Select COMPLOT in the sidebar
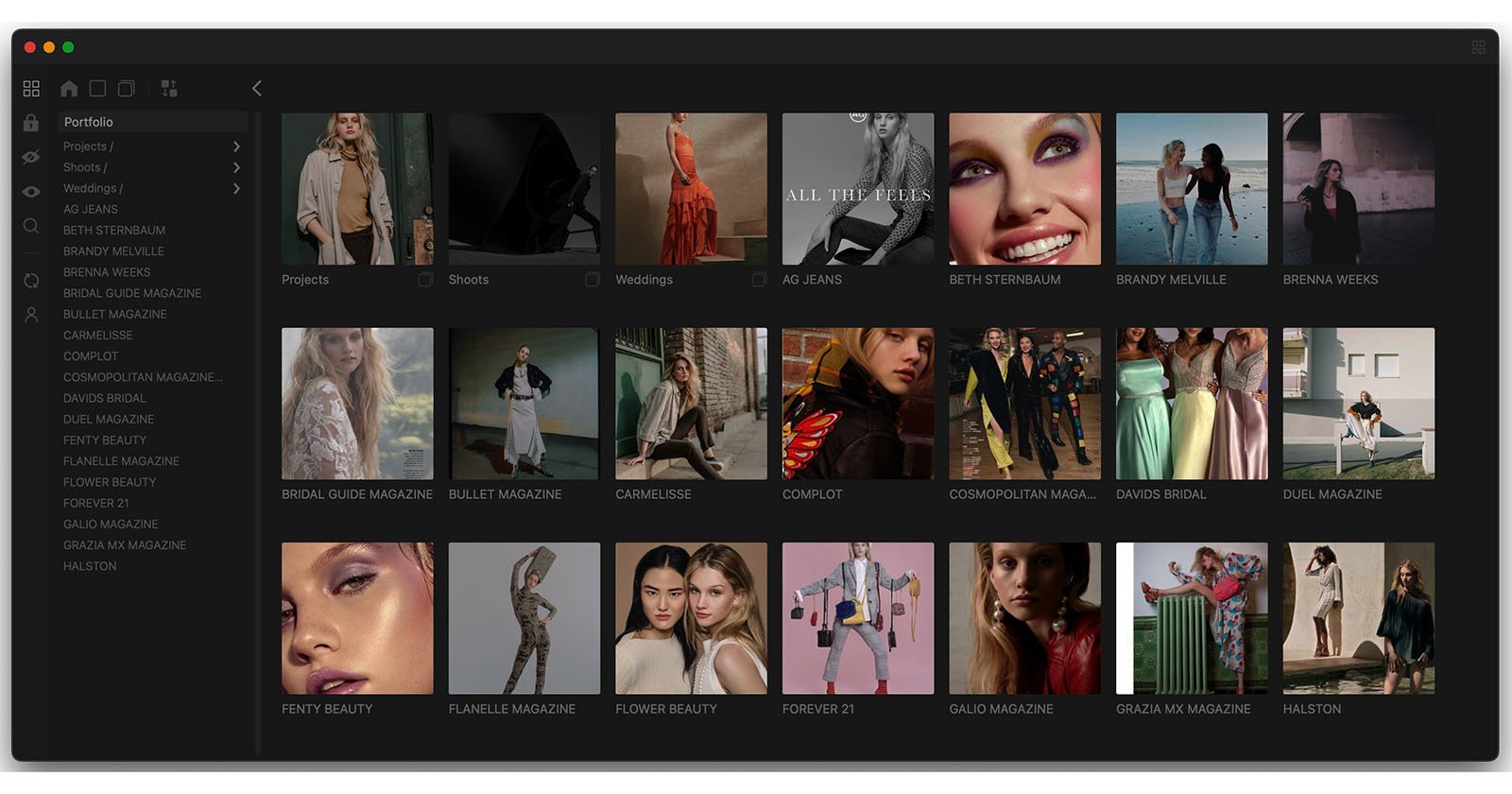Viewport: 1512px width, 794px height. click(x=91, y=356)
